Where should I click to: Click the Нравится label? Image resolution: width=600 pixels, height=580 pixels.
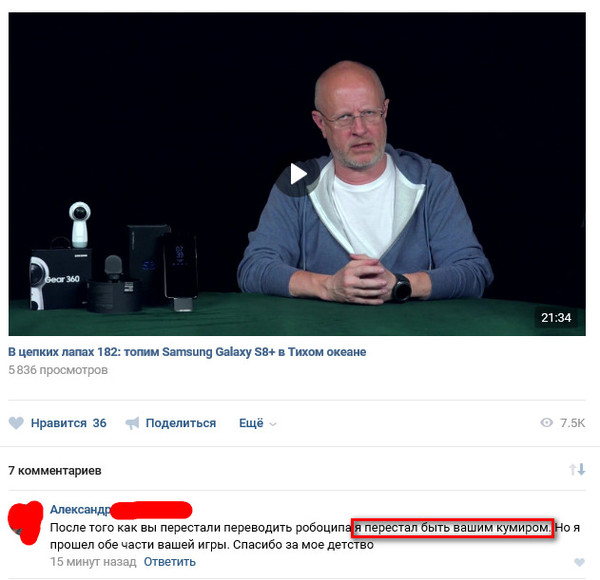coord(59,423)
